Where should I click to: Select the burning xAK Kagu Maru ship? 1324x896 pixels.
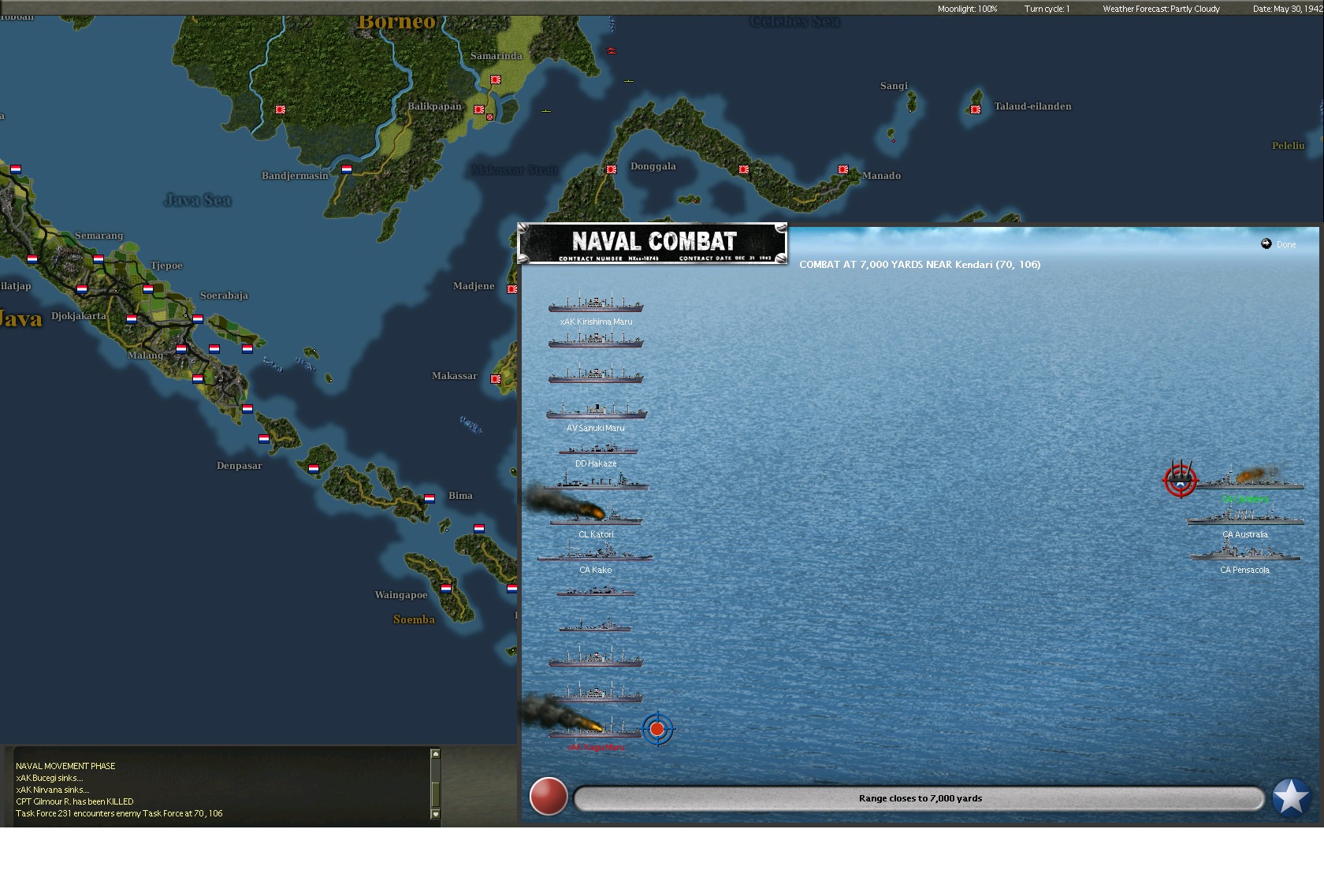coord(596,729)
